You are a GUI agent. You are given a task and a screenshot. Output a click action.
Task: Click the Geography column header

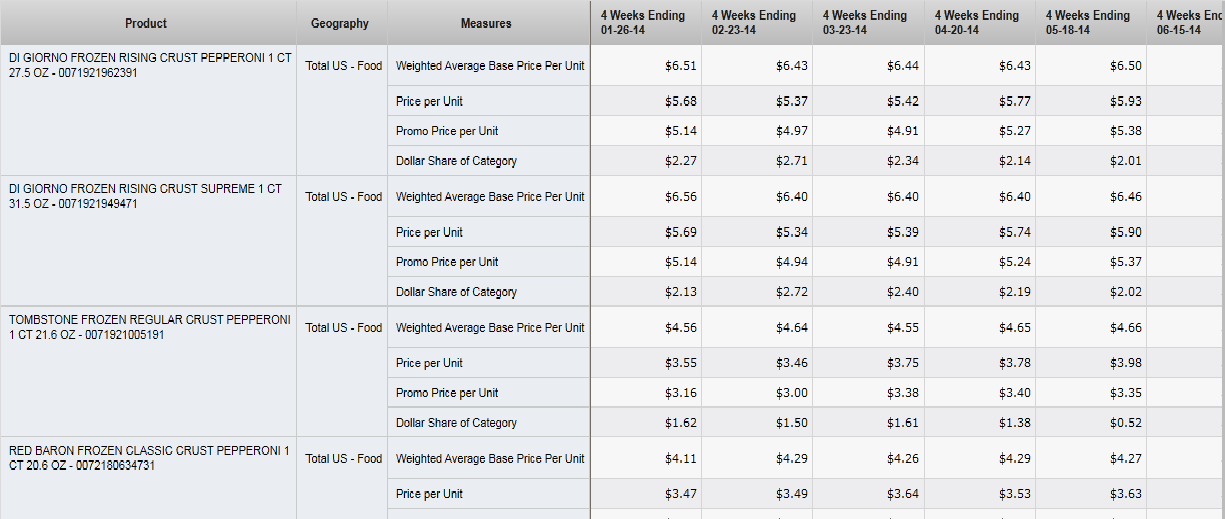pyautogui.click(x=340, y=23)
